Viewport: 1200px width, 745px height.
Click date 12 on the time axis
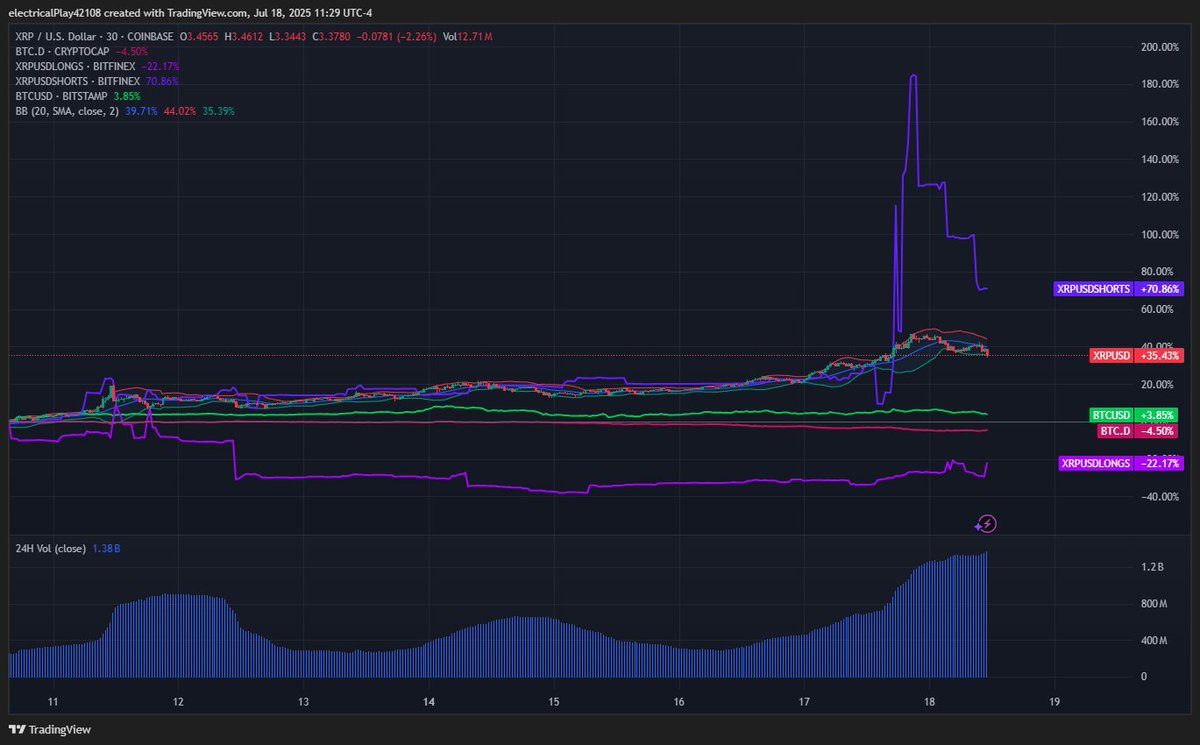(x=178, y=701)
